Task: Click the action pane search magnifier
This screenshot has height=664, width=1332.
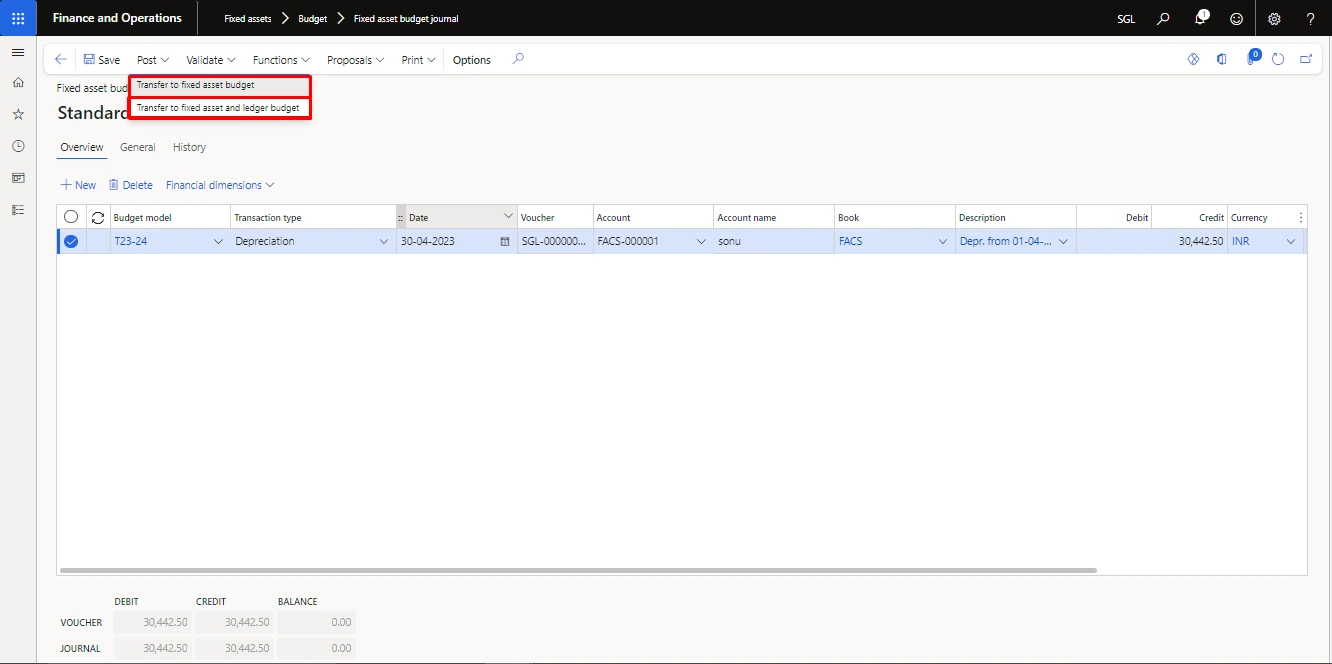Action: tap(518, 59)
